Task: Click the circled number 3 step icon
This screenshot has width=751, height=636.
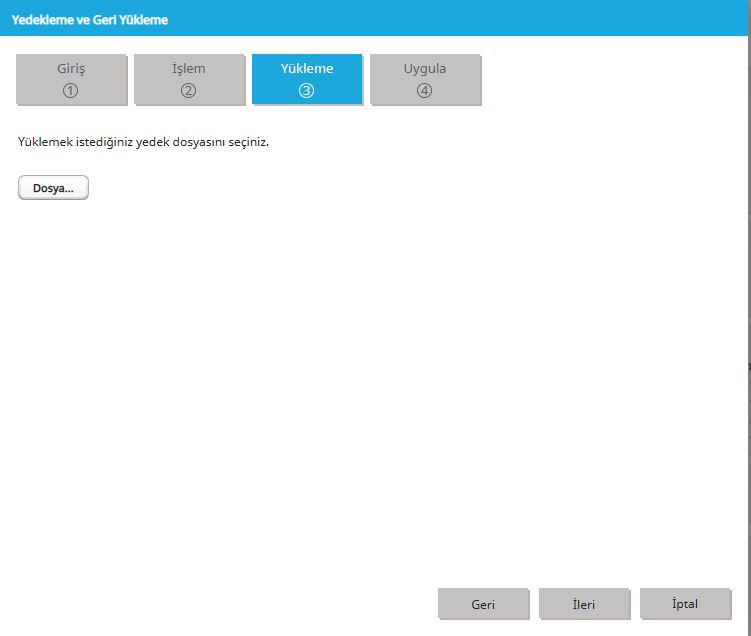Action: click(307, 91)
